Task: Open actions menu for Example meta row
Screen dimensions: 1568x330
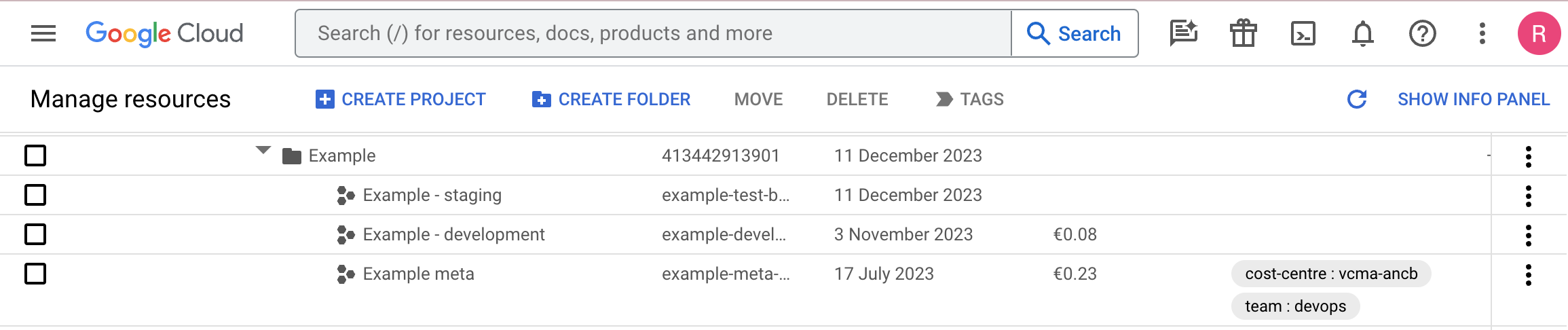Action: coord(1528,274)
